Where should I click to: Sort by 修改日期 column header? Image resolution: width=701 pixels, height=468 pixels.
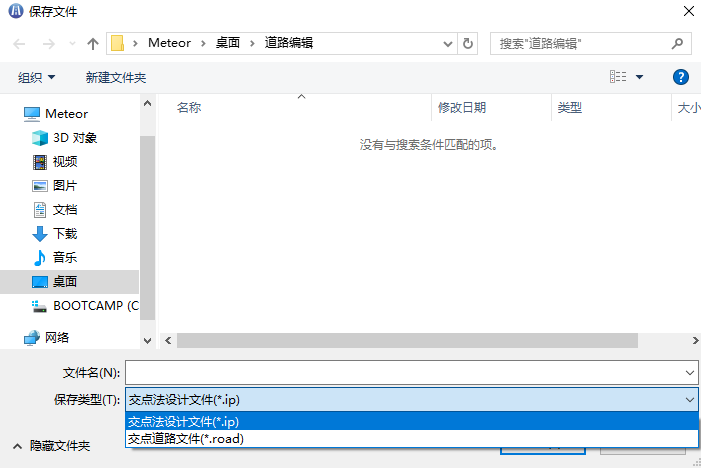click(462, 108)
